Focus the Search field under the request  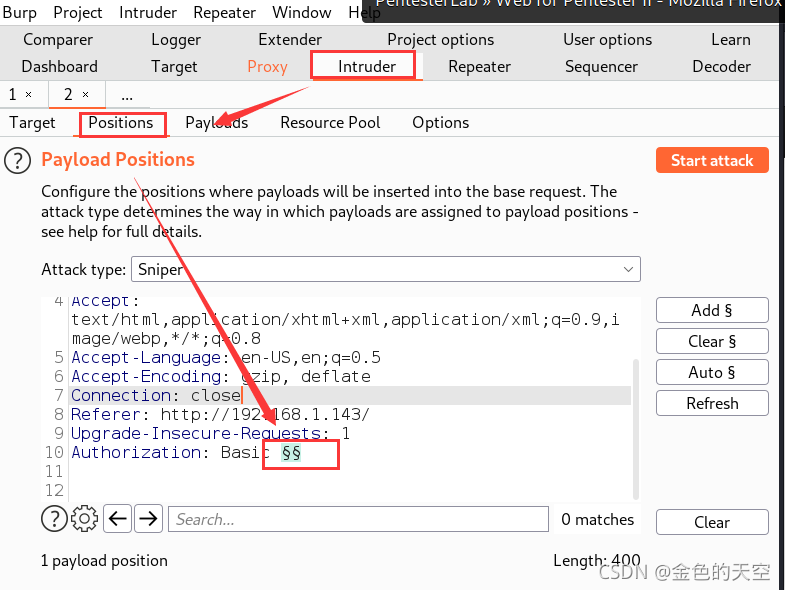(358, 519)
